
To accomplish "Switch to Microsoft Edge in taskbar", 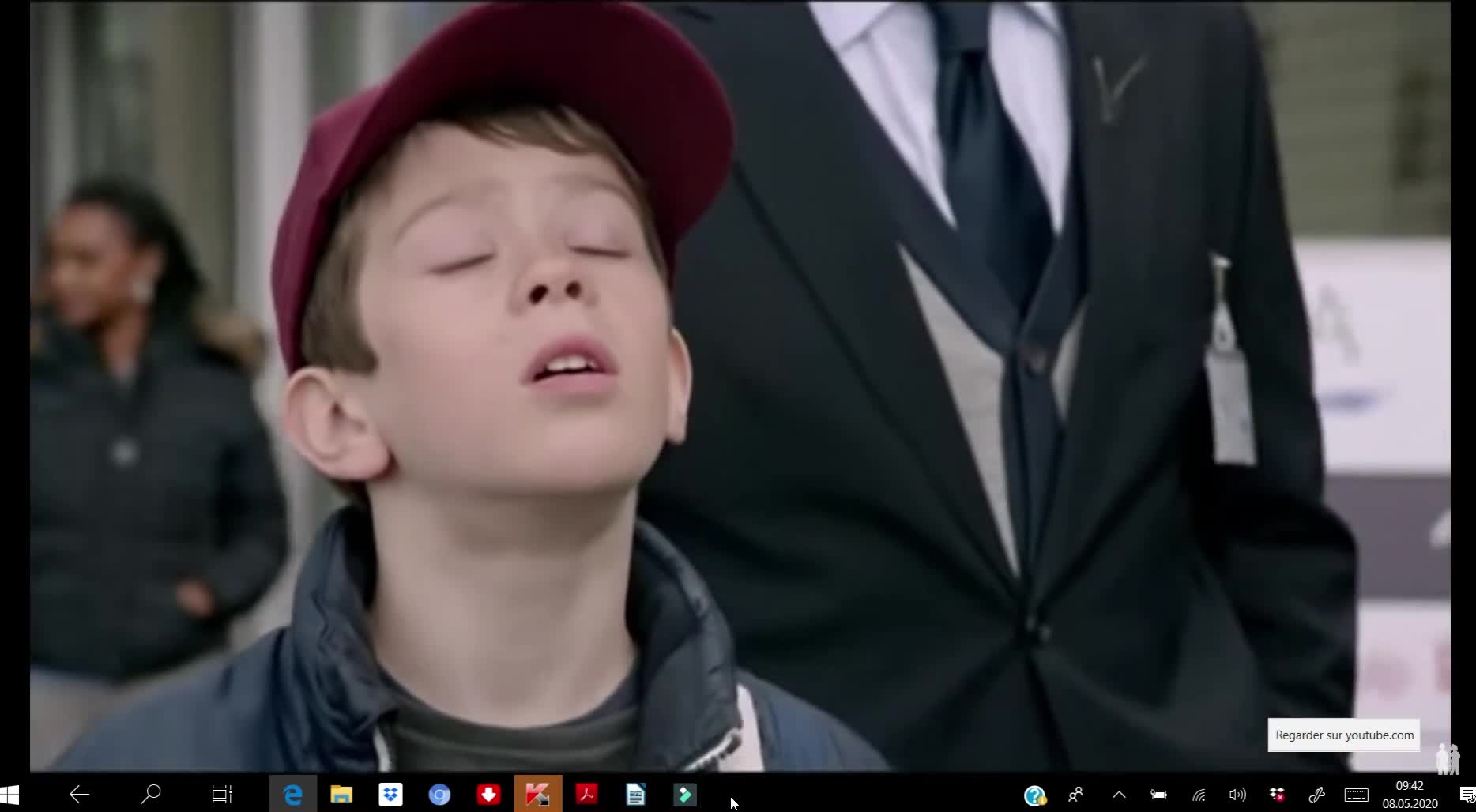I will click(292, 795).
